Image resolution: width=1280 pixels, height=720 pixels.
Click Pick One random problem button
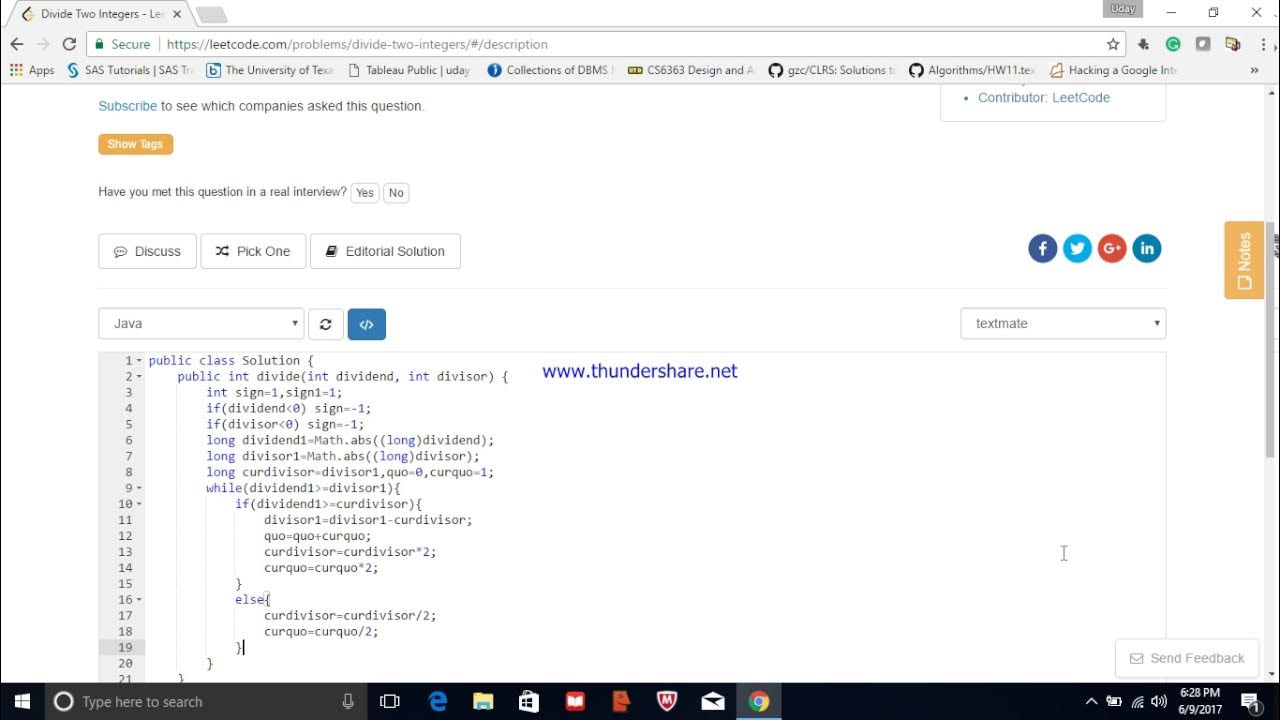click(253, 251)
